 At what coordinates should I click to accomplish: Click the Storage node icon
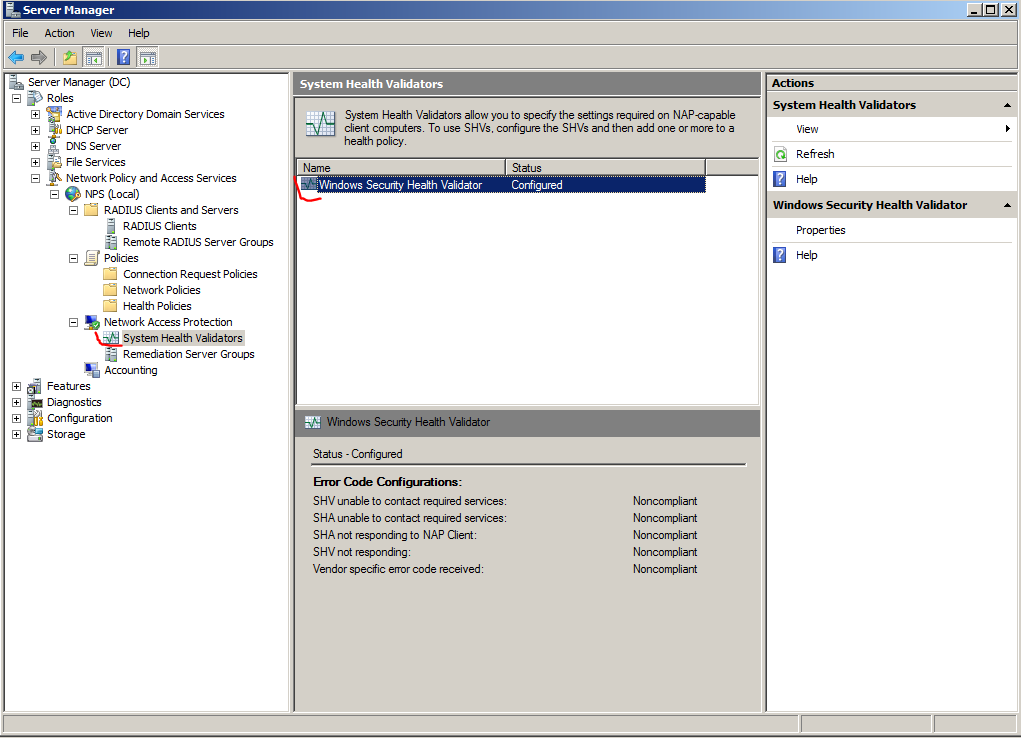click(x=35, y=434)
